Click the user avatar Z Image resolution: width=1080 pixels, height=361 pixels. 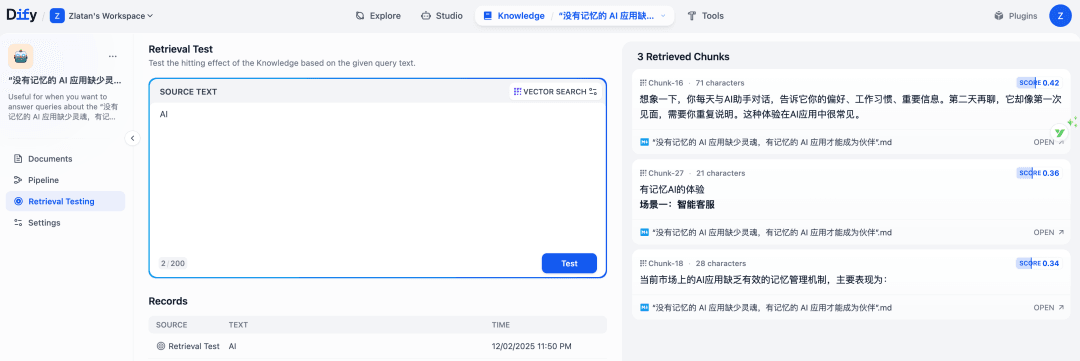(1060, 15)
